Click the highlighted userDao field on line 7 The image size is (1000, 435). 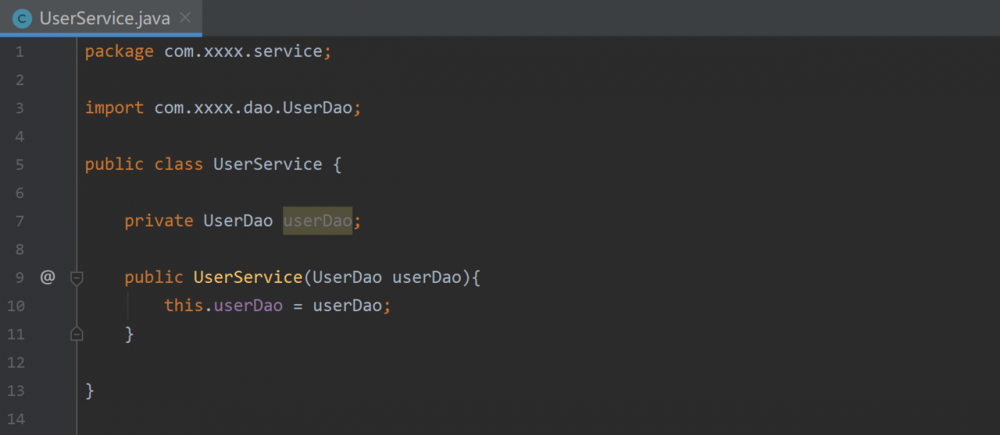[317, 220]
